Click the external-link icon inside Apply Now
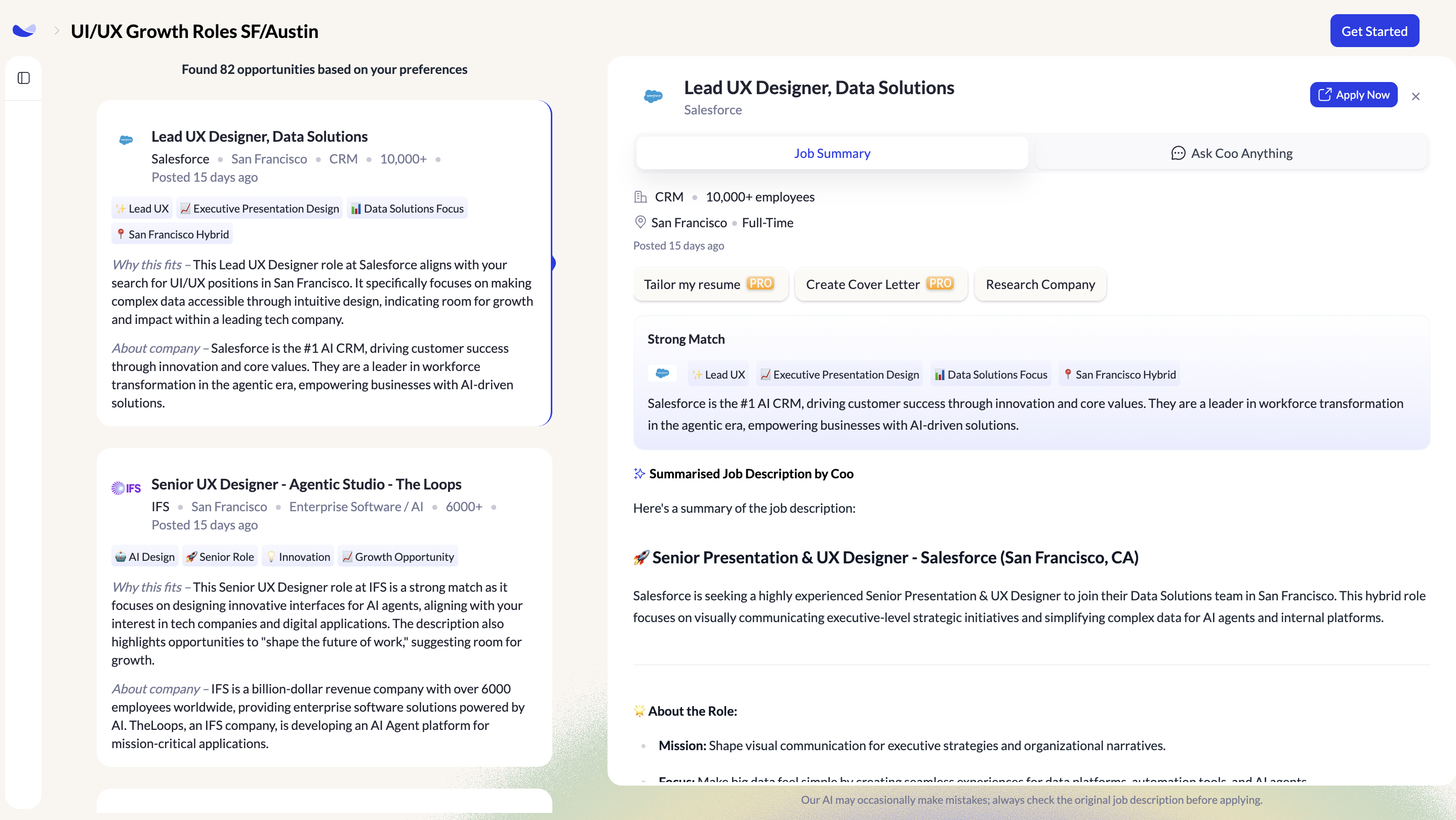The image size is (1456, 820). coord(1325,94)
